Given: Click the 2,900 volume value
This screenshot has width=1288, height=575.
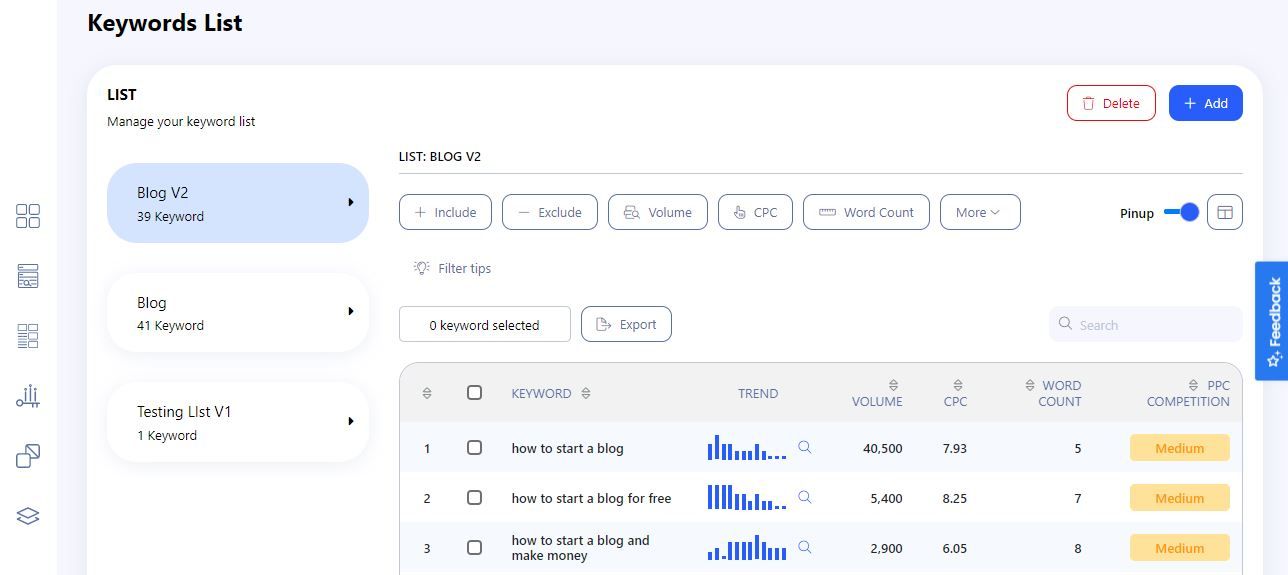Looking at the screenshot, I should (887, 548).
